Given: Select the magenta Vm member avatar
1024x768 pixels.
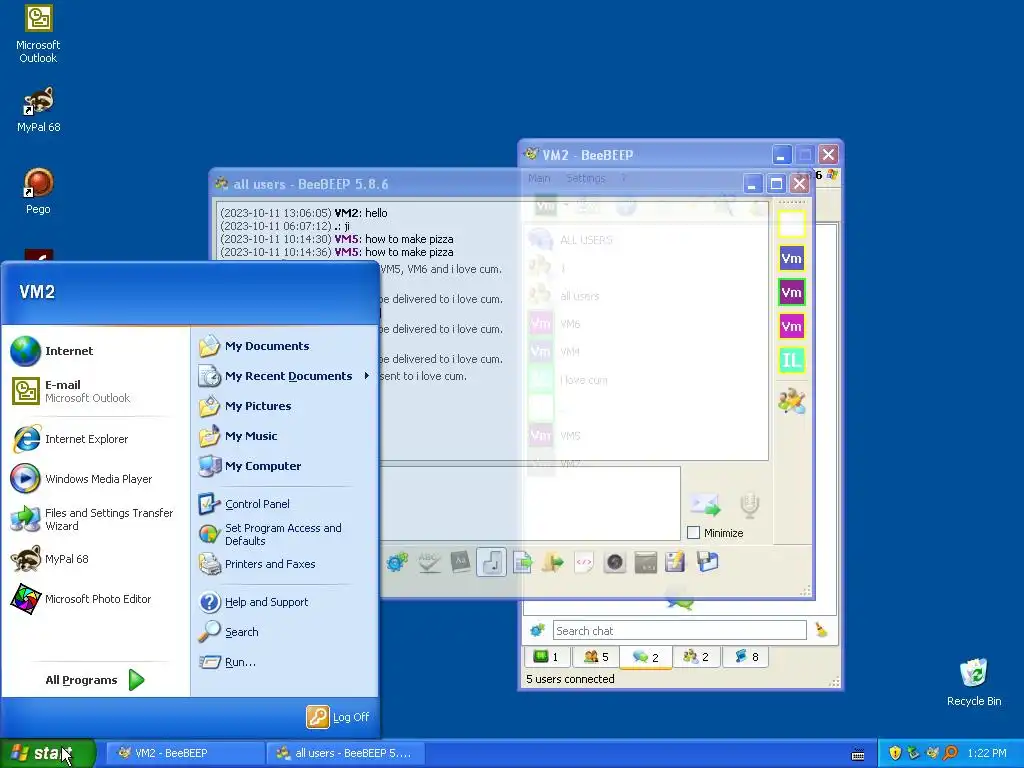Looking at the screenshot, I should click(x=792, y=326).
